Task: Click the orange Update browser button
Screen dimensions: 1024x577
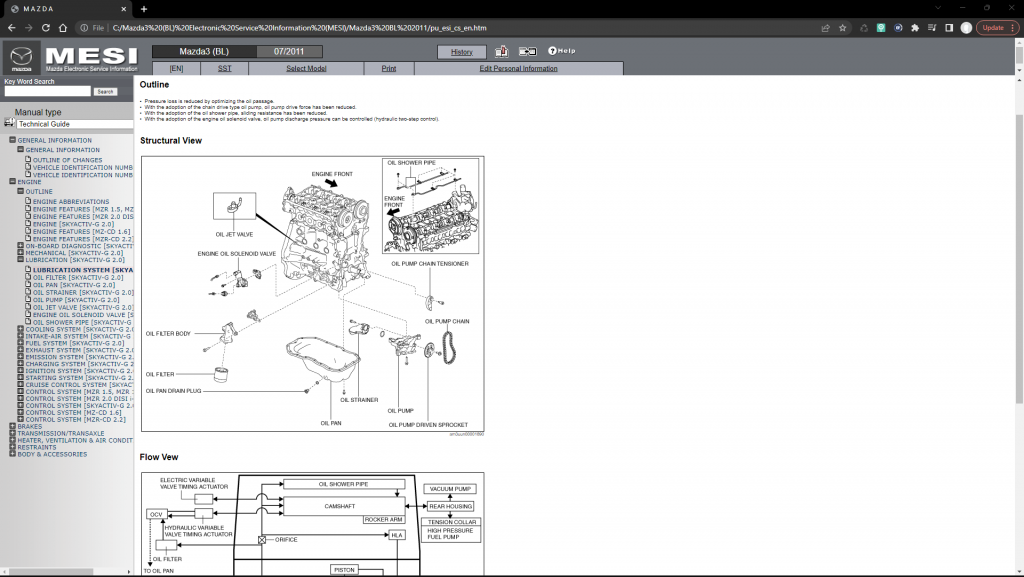Action: coord(993,27)
